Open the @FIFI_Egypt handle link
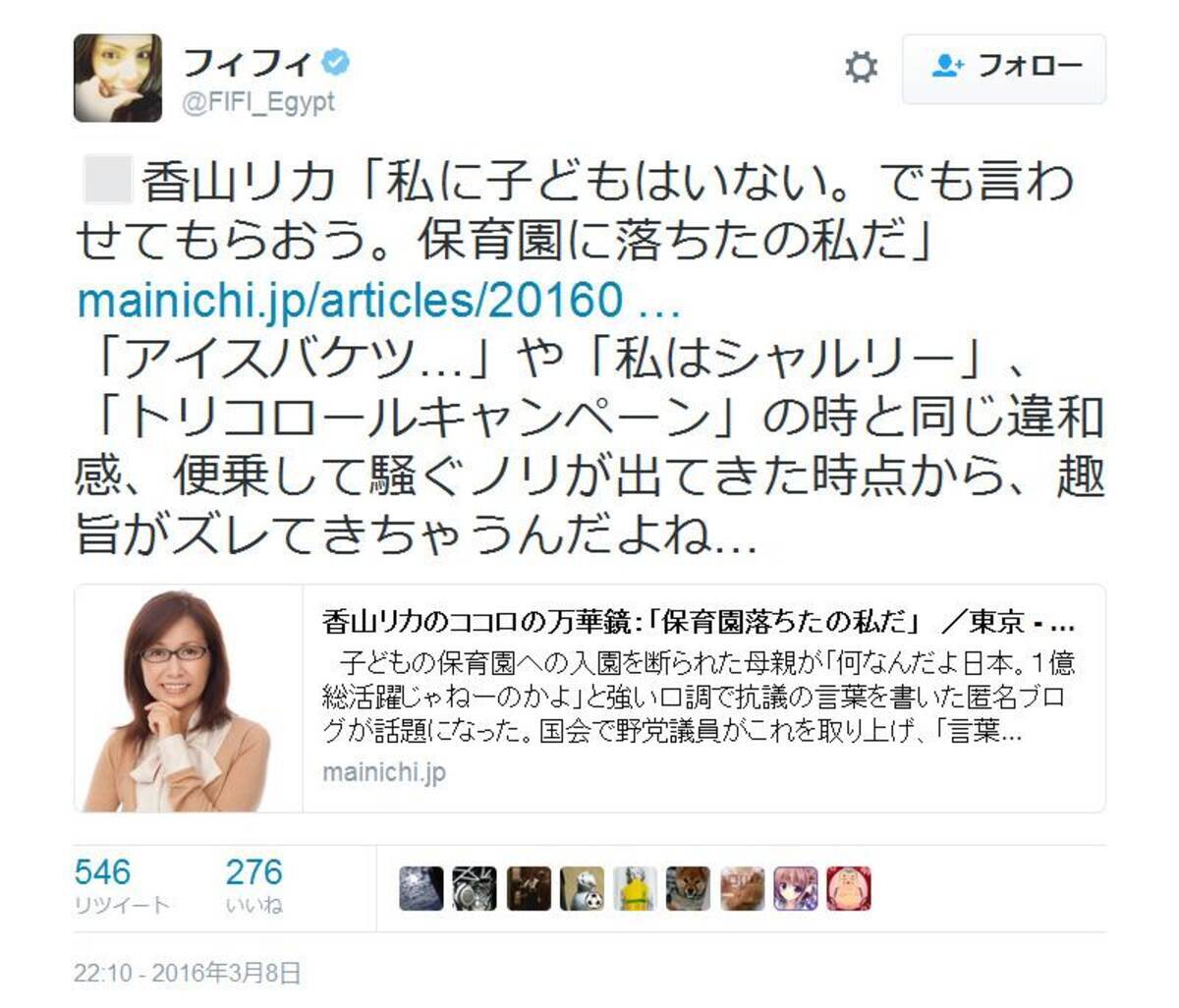 pyautogui.click(x=259, y=101)
